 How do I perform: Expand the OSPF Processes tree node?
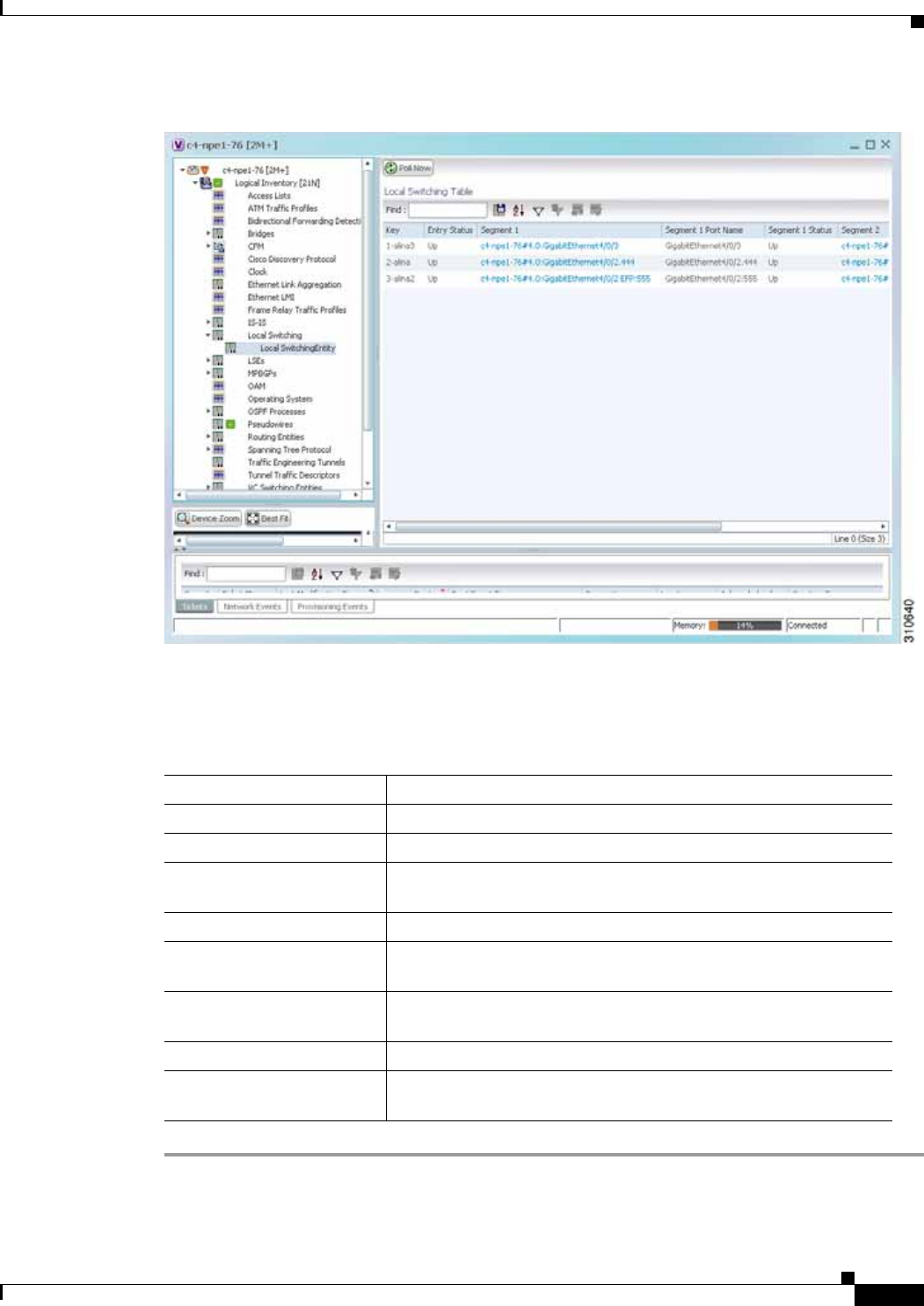[208, 412]
